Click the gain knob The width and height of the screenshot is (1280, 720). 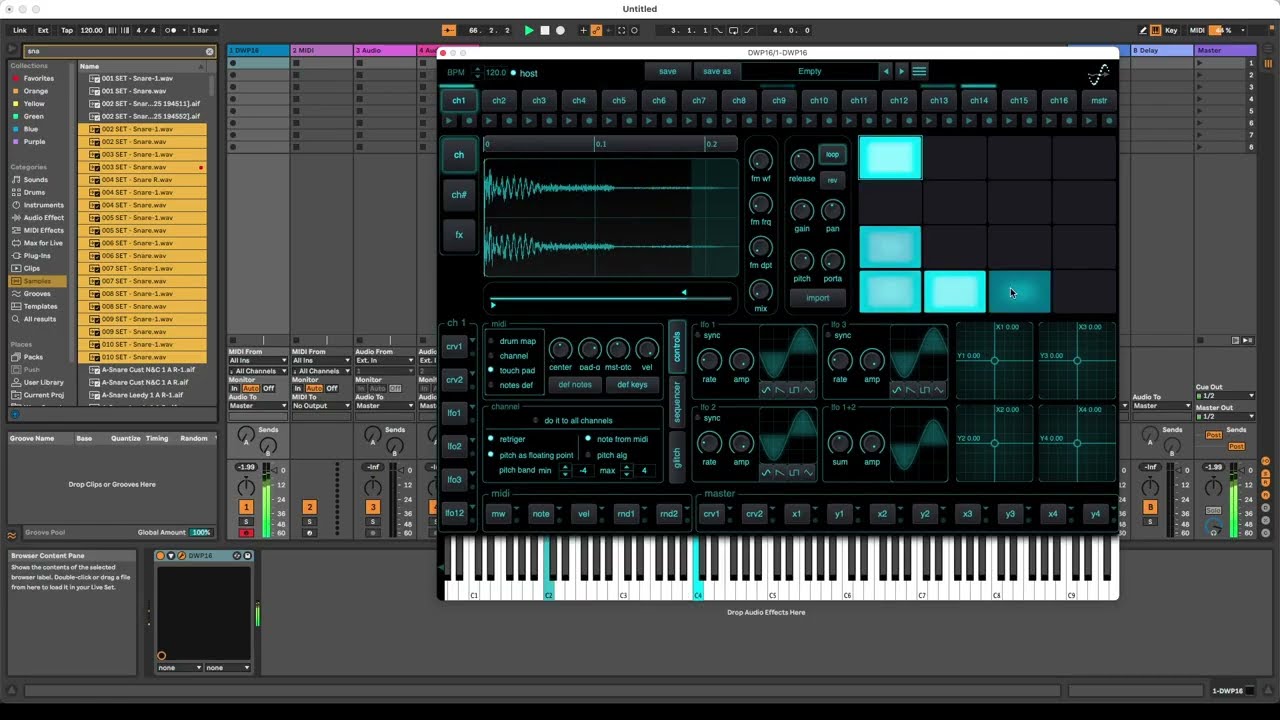[x=802, y=210]
